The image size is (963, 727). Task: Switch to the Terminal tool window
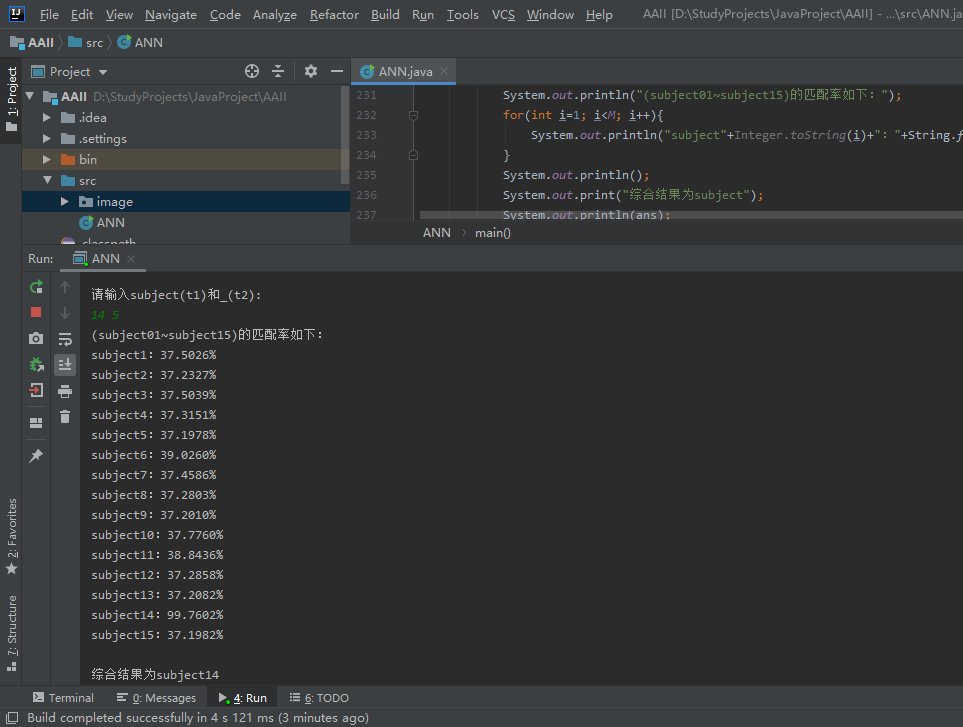(63, 698)
